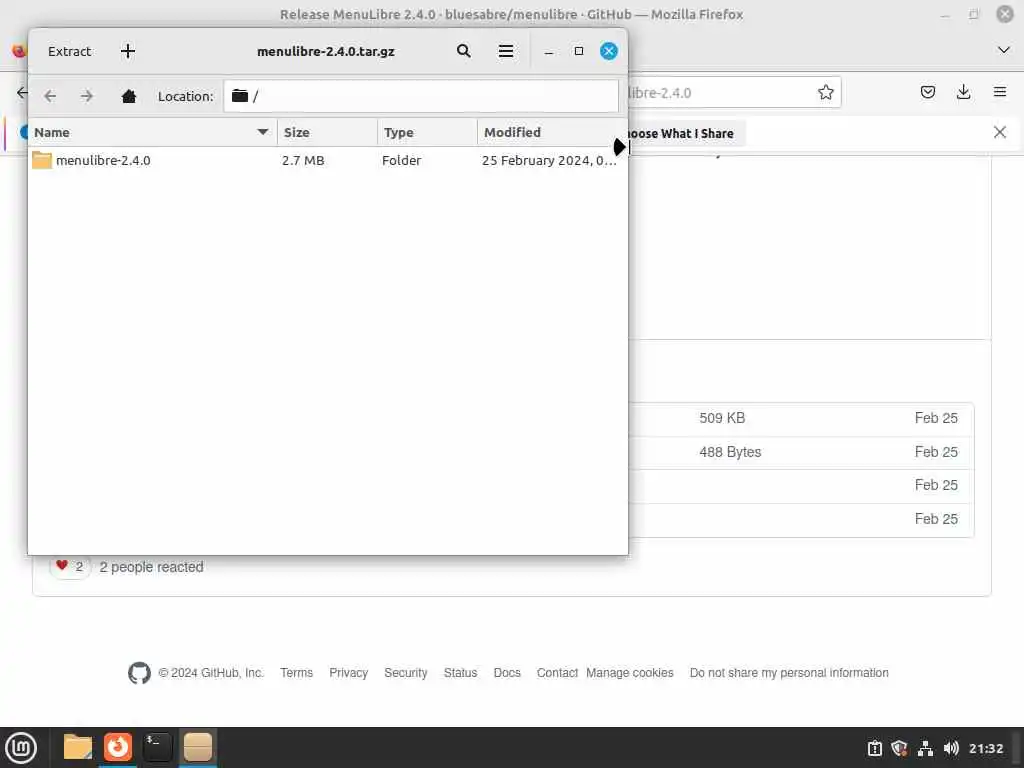Image resolution: width=1024 pixels, height=768 pixels.
Task: Select the menulibre-2.4.0 folder row
Action: pyautogui.click(x=327, y=160)
